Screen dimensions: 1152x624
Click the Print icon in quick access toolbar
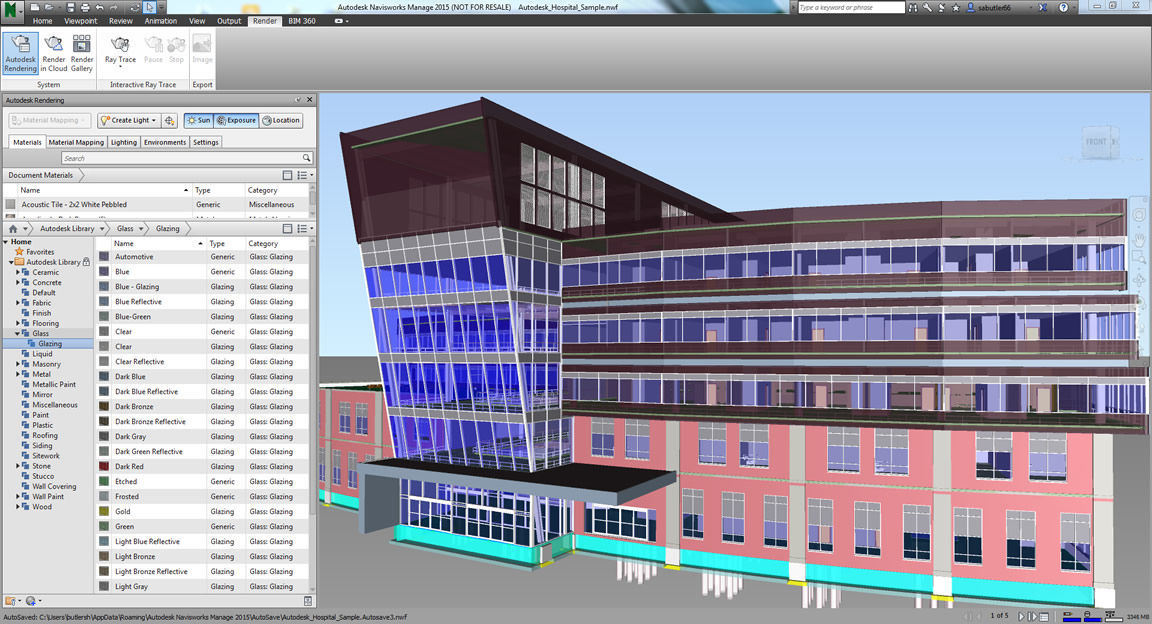(x=84, y=7)
